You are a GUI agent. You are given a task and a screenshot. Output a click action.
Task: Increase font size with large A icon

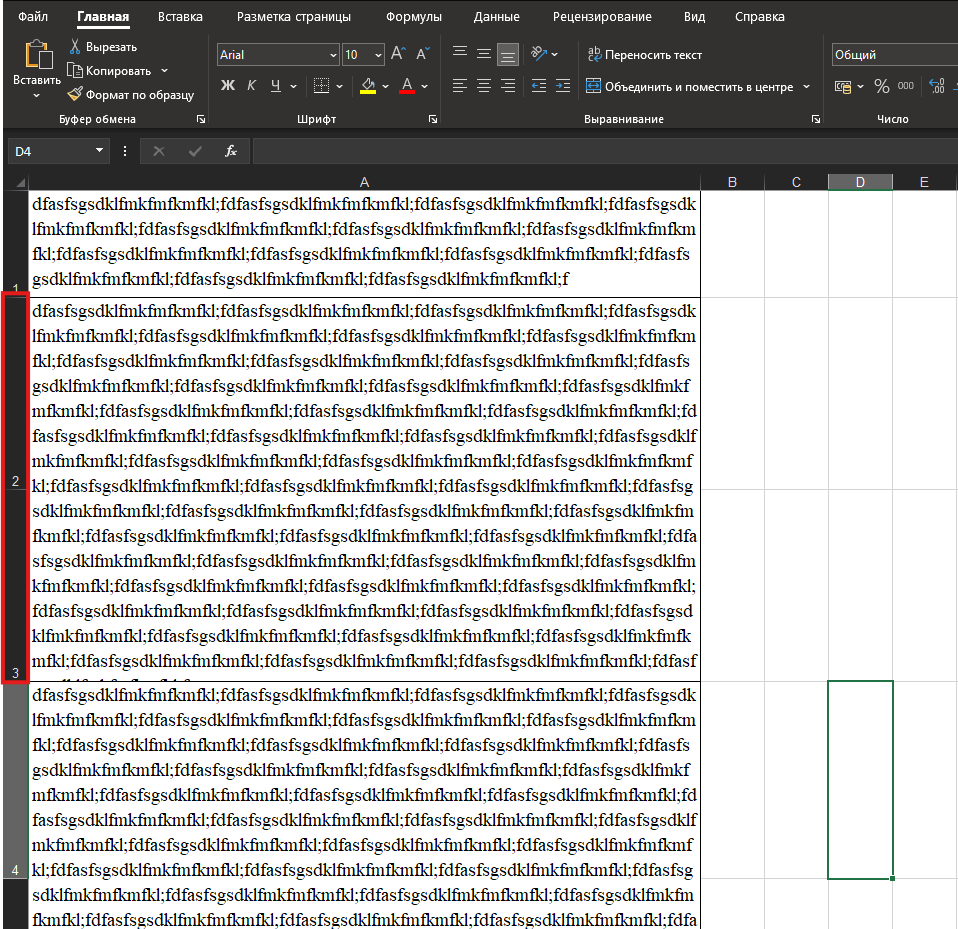coord(398,54)
